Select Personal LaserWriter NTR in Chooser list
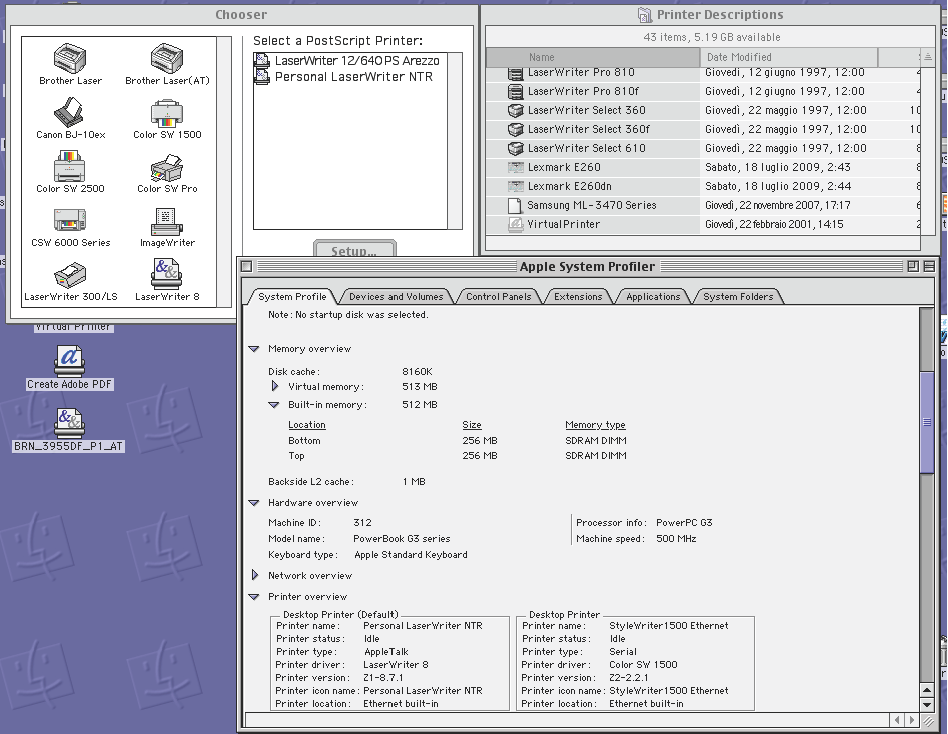 [x=350, y=77]
